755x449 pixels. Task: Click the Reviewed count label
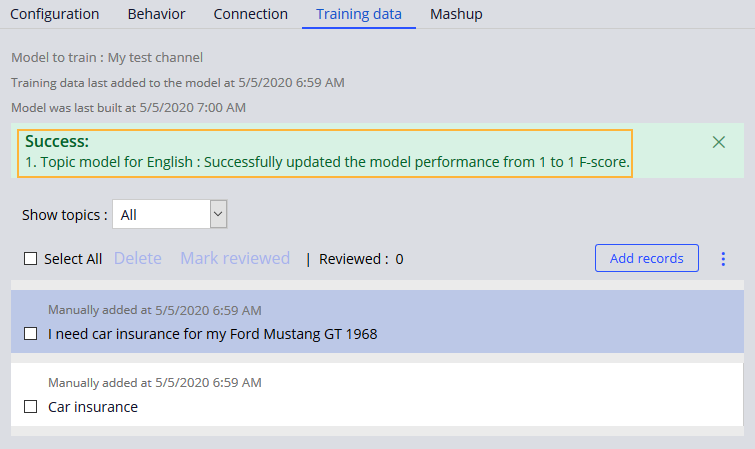(x=361, y=259)
